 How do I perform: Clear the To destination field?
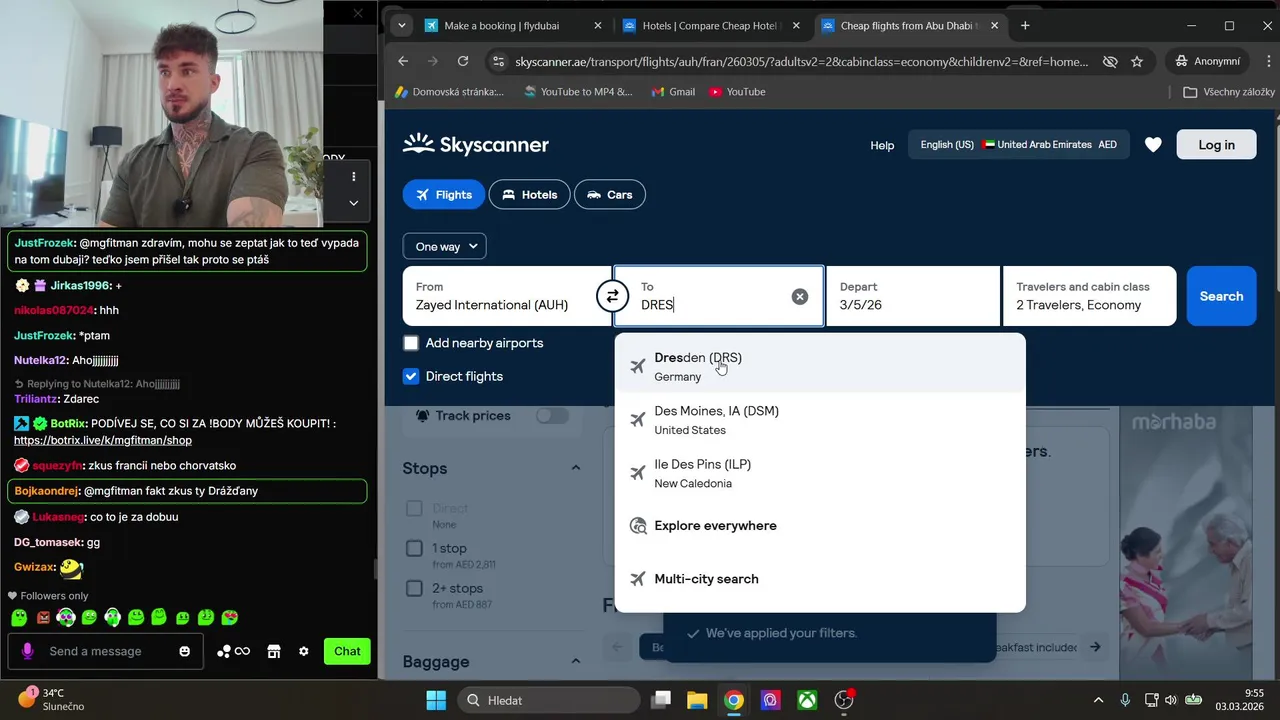[800, 296]
